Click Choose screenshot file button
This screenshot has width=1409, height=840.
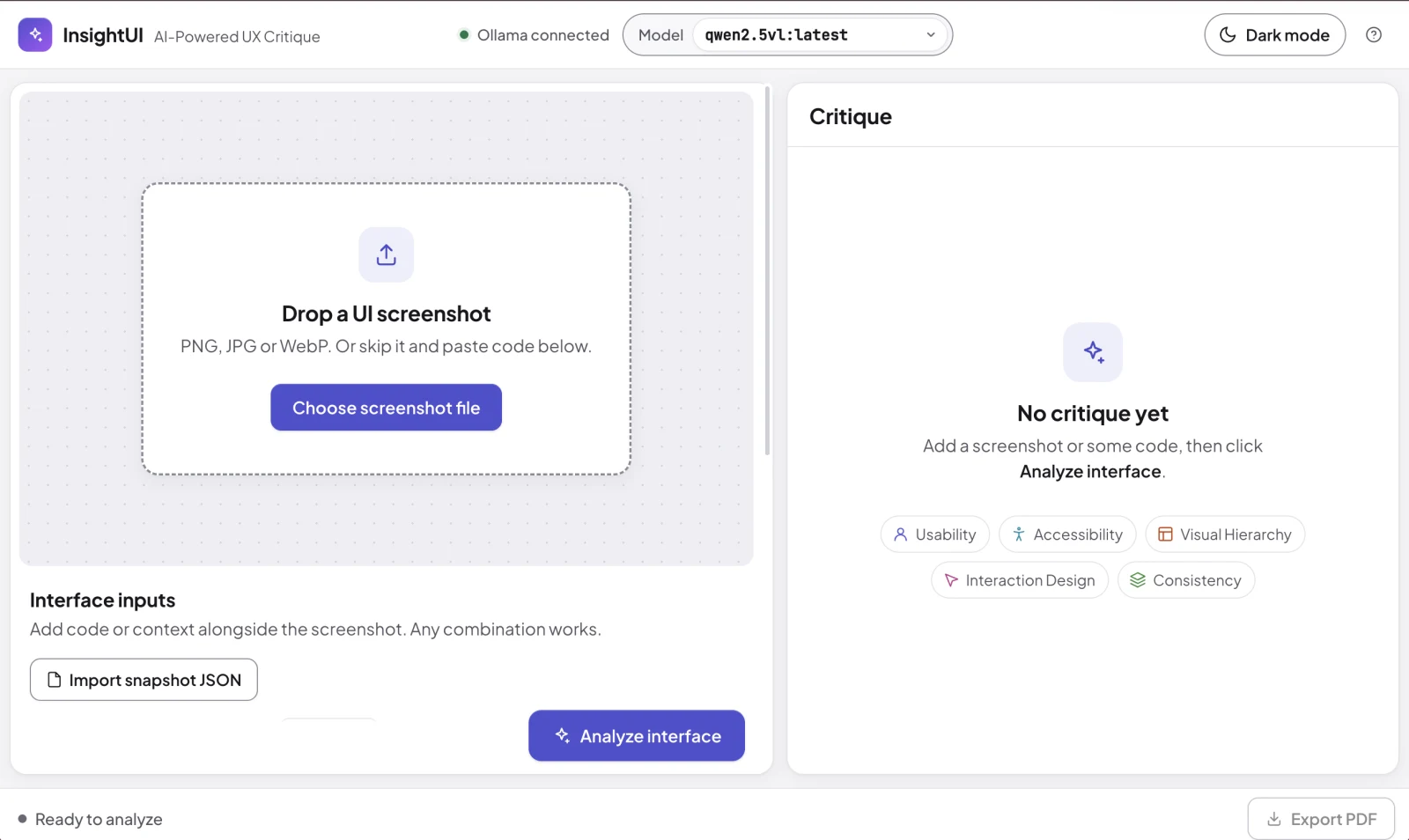386,408
